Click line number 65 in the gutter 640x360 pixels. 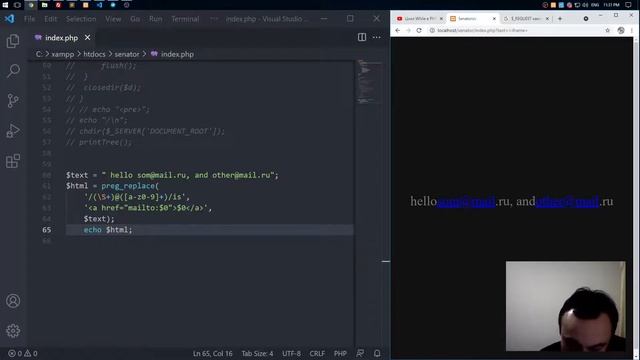coord(47,230)
